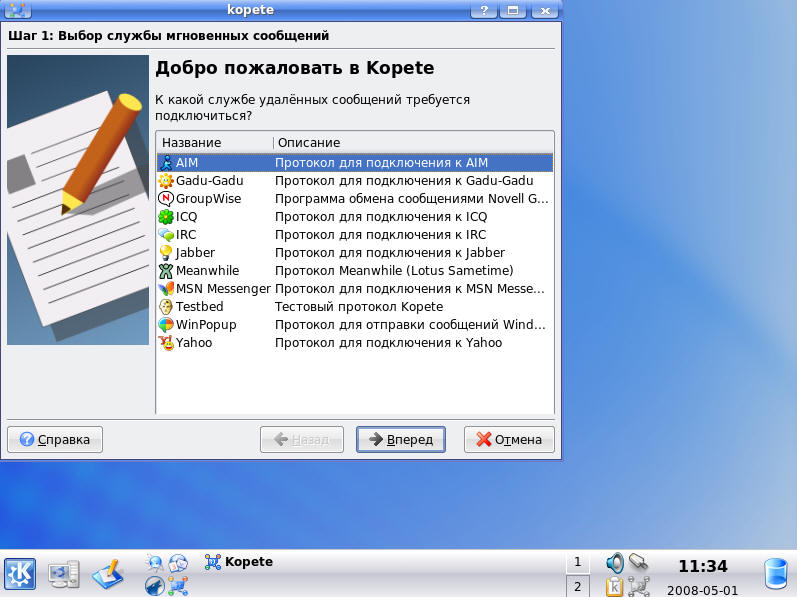Click the WinPopup name text
The image size is (797, 597).
coord(206,325)
